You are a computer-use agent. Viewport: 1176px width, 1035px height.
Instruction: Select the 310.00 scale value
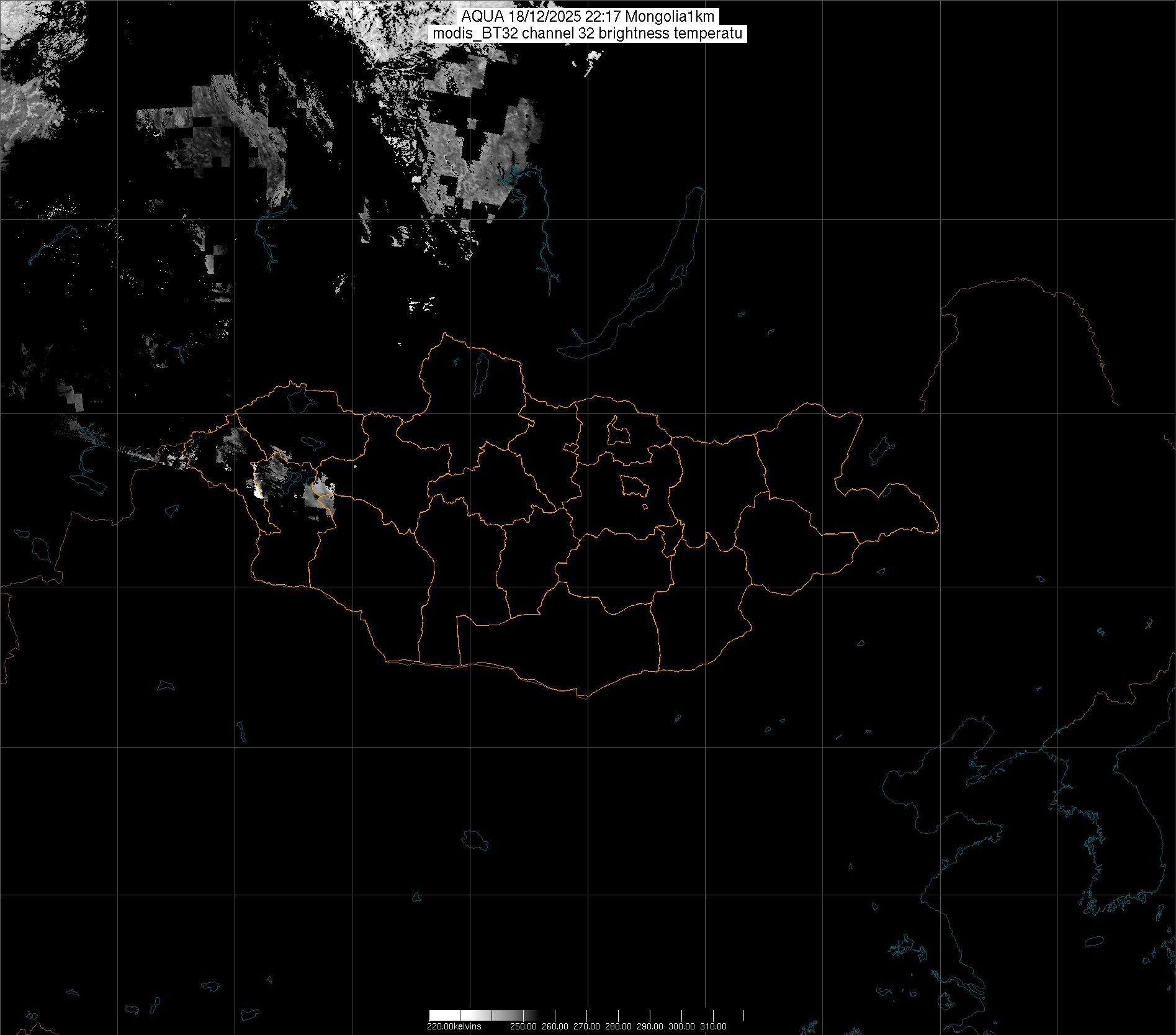(x=713, y=1026)
